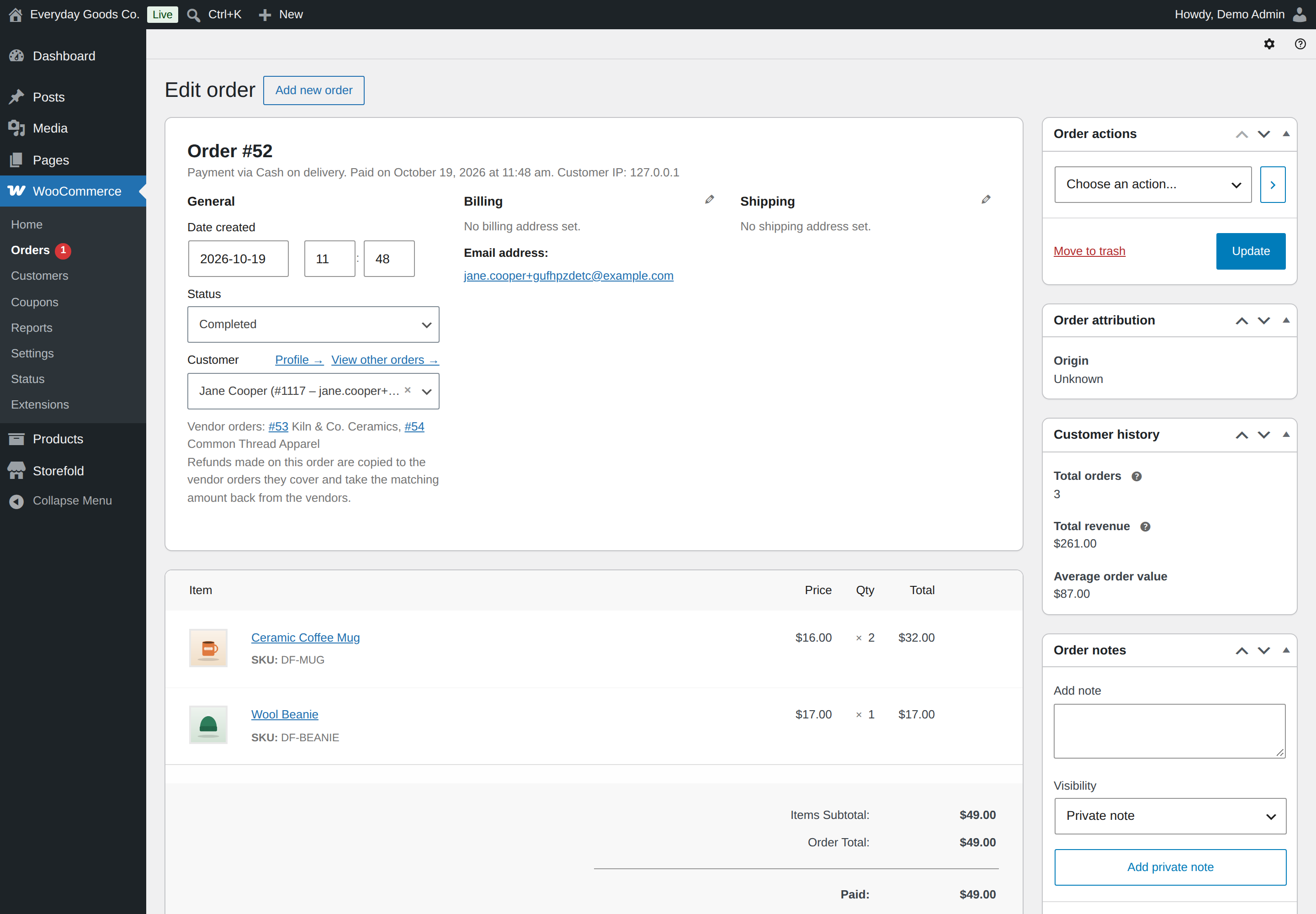Move Customer history panel up
Screen dimensions: 1316x914
pyautogui.click(x=1242, y=435)
